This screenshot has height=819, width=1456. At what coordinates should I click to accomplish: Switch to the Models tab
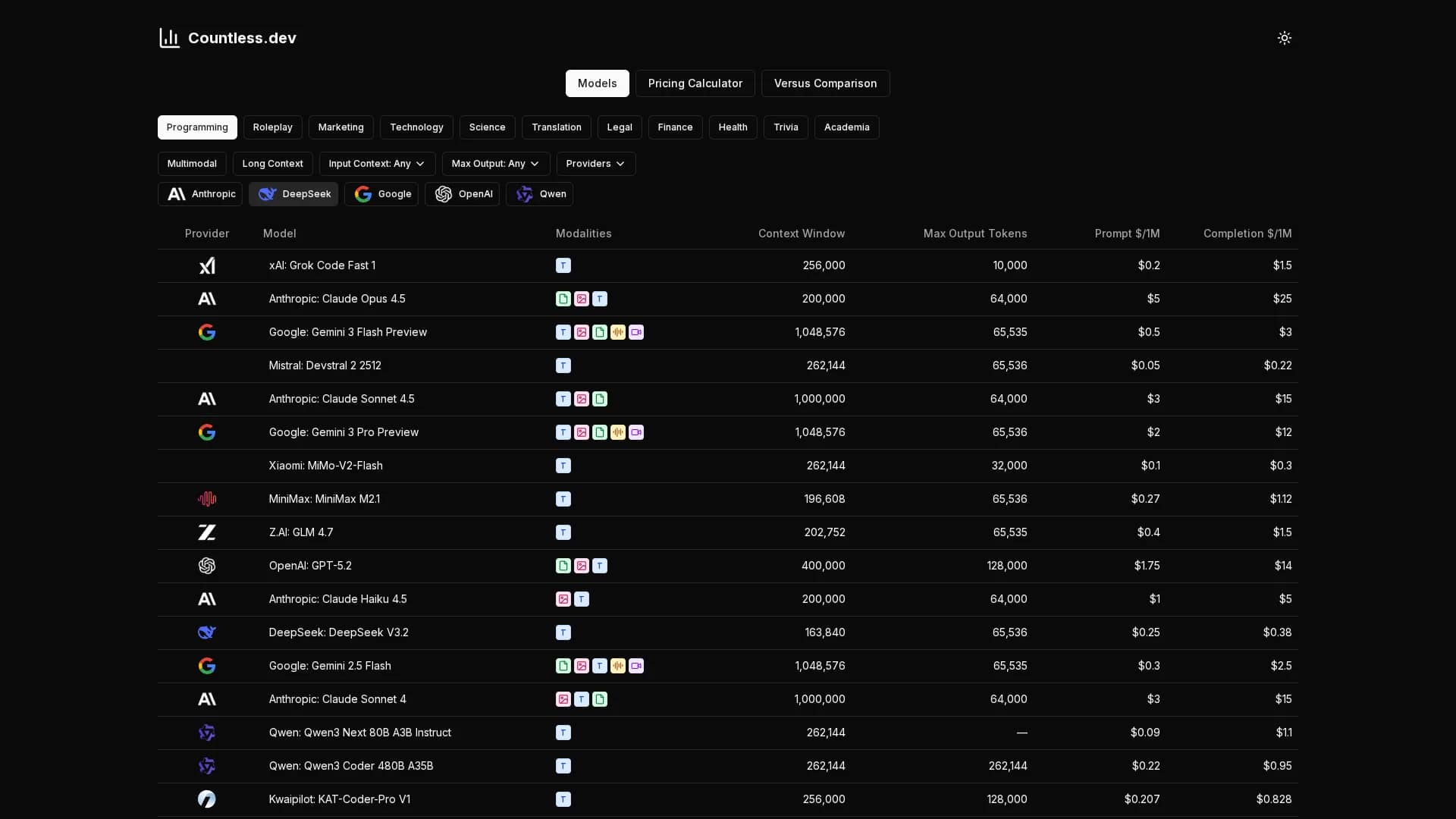click(598, 83)
